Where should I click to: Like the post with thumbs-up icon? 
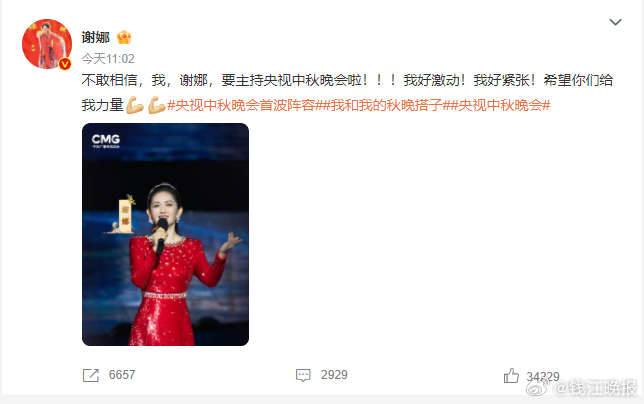511,376
